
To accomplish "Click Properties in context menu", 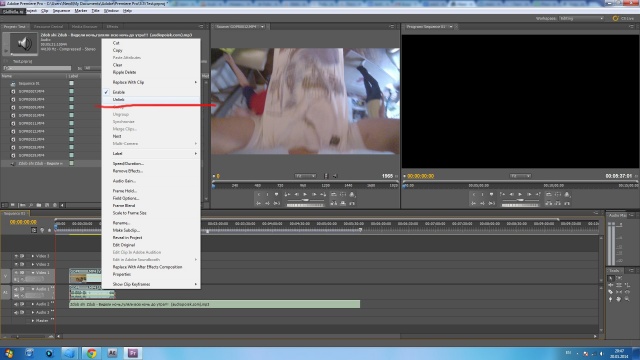I will pyautogui.click(x=151, y=274).
